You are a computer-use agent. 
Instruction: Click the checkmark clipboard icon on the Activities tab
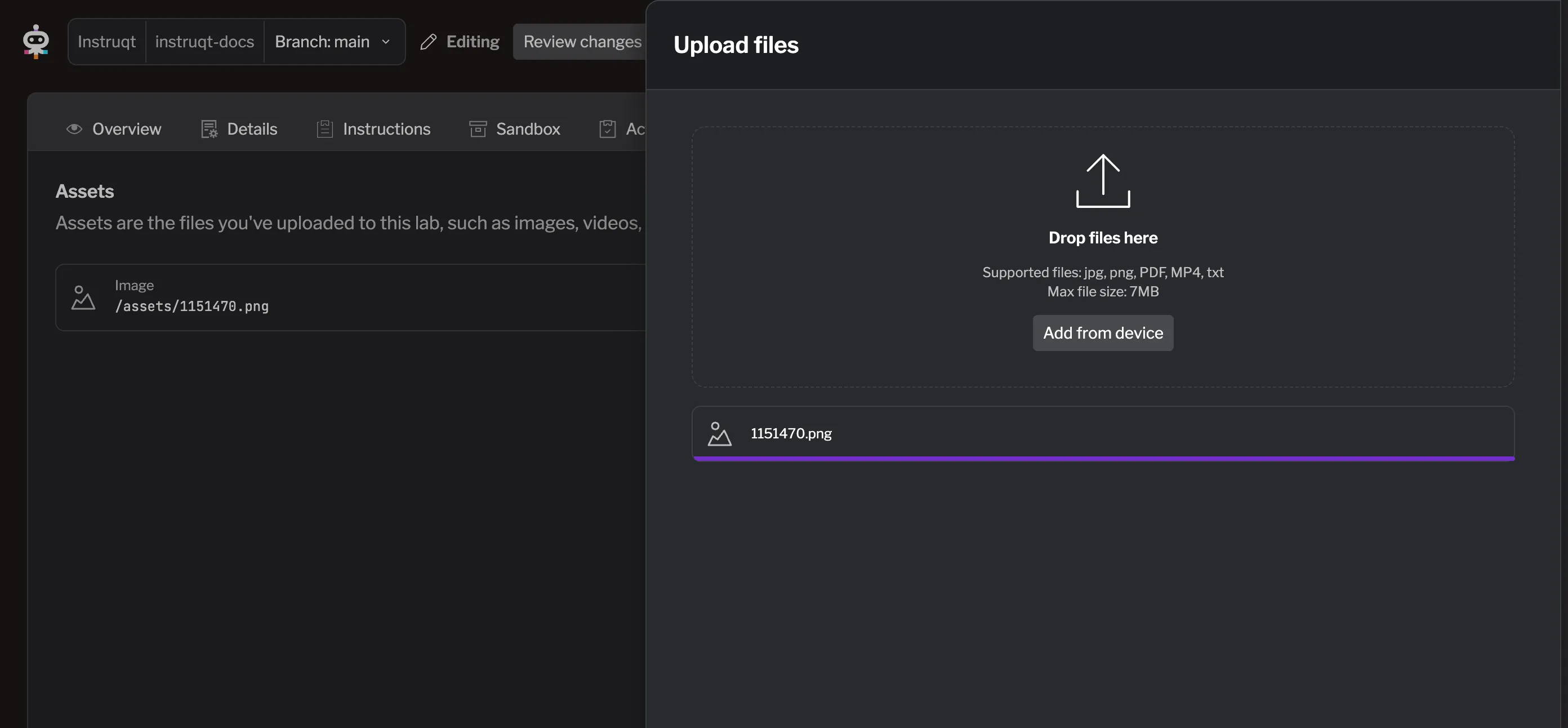[x=608, y=128]
